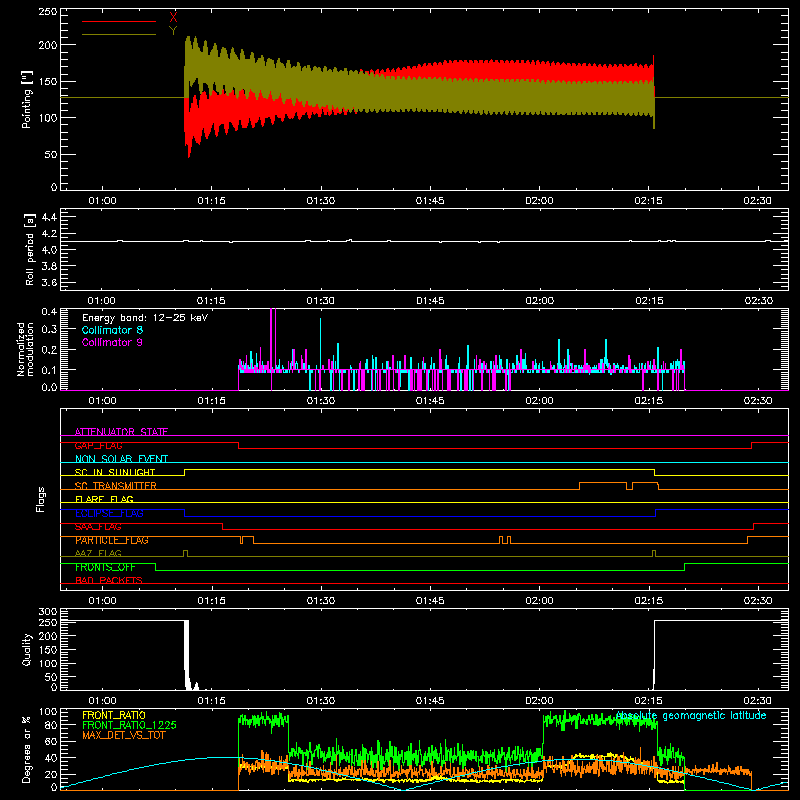Click the SAA_FLAG label

pyautogui.click(x=98, y=527)
